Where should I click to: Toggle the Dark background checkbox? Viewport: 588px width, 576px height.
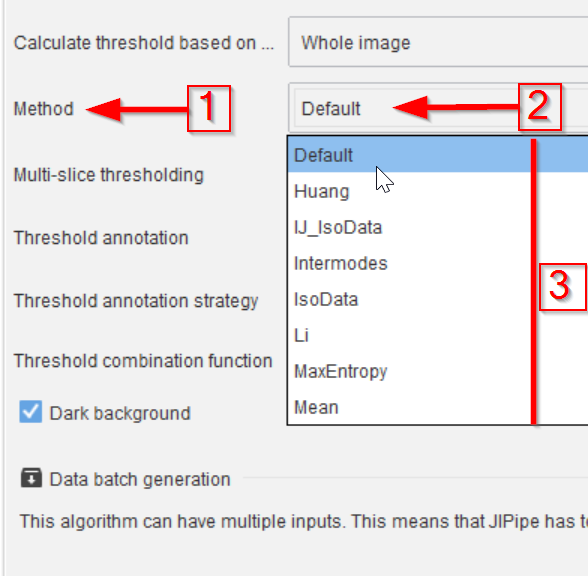click(30, 412)
